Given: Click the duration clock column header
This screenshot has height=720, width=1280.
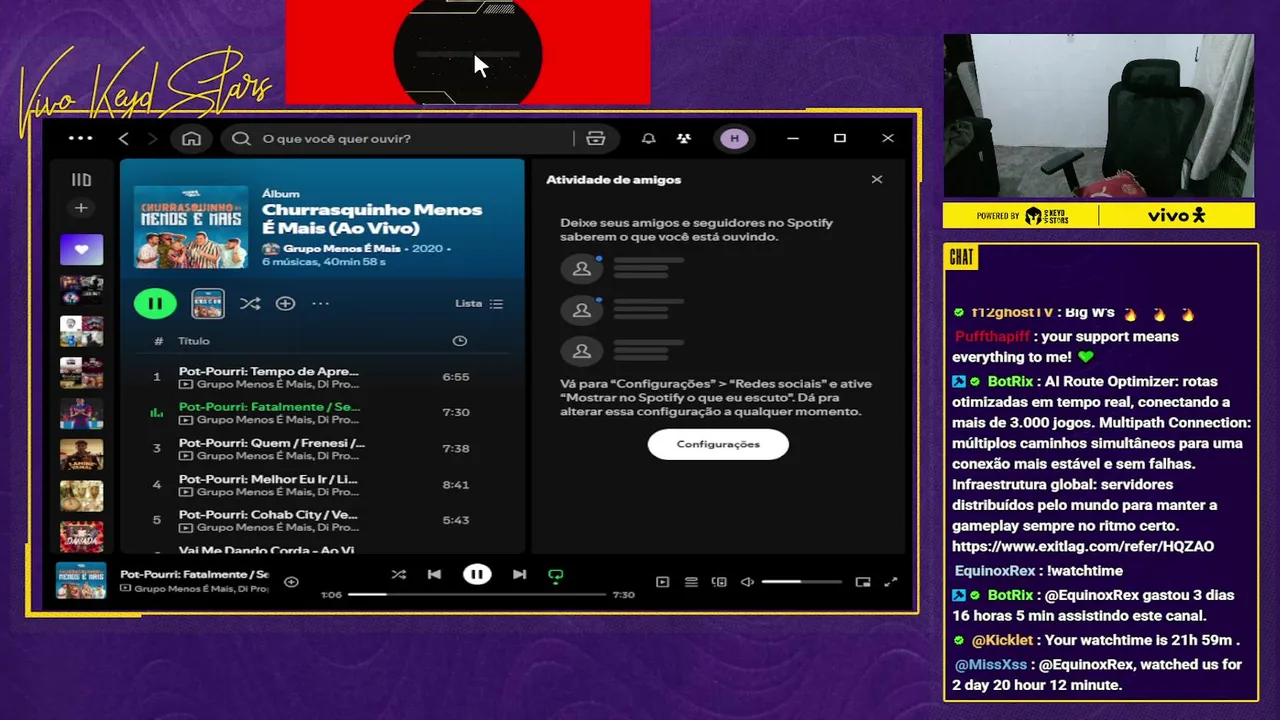Looking at the screenshot, I should [460, 341].
